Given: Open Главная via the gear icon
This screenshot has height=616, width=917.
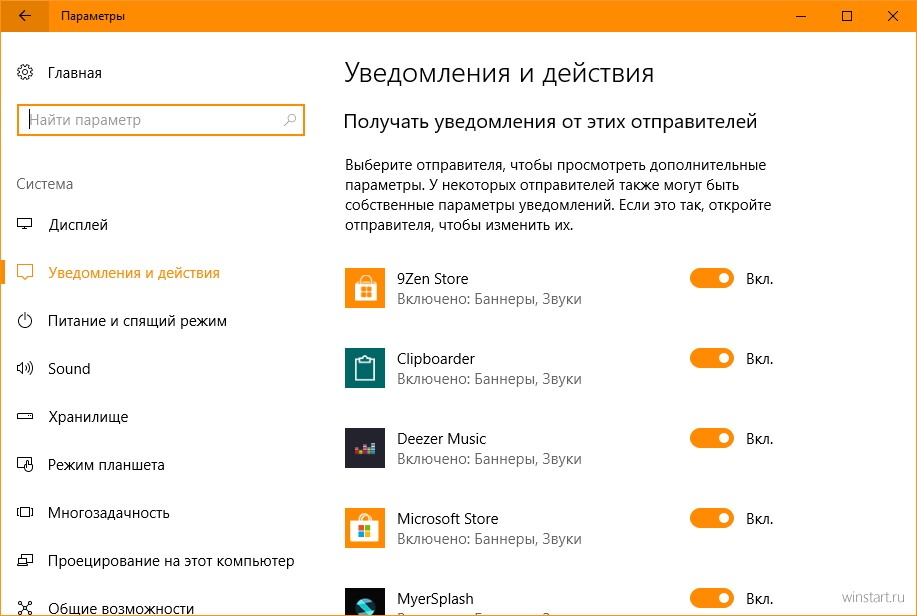Looking at the screenshot, I should pyautogui.click(x=25, y=73).
